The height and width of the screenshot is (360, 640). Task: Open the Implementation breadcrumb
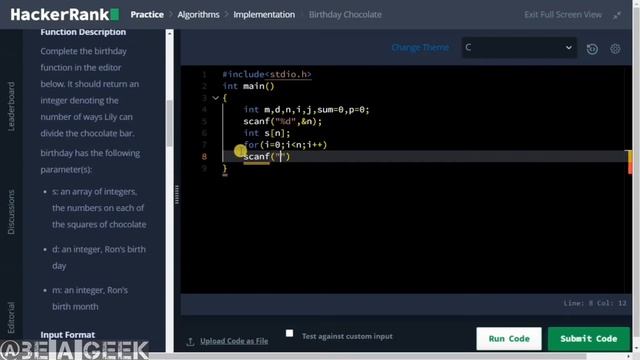tap(264, 15)
